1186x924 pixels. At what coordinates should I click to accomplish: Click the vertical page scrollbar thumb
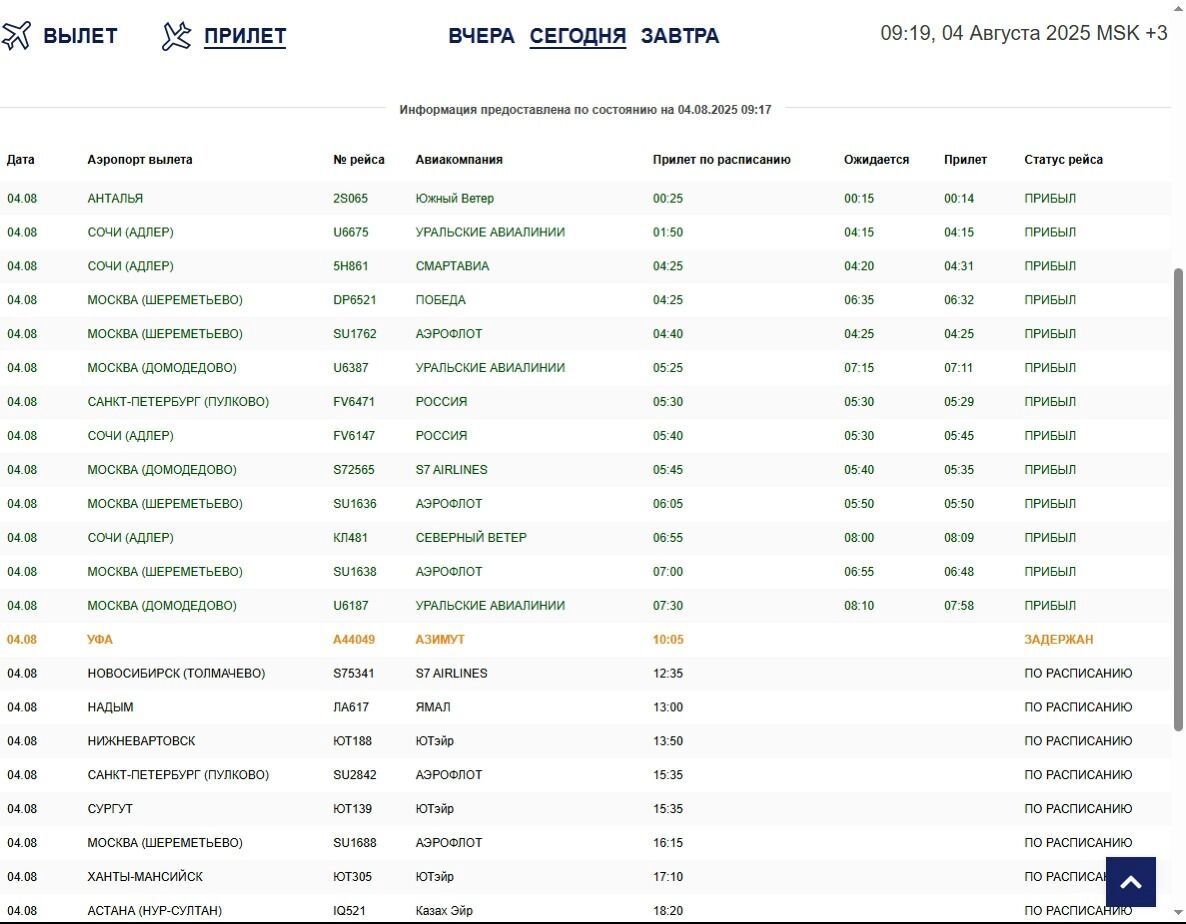(x=1178, y=500)
